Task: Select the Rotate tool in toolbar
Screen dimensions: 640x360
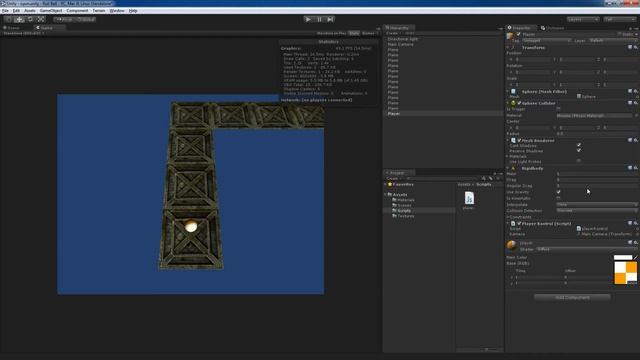Action: coord(30,19)
